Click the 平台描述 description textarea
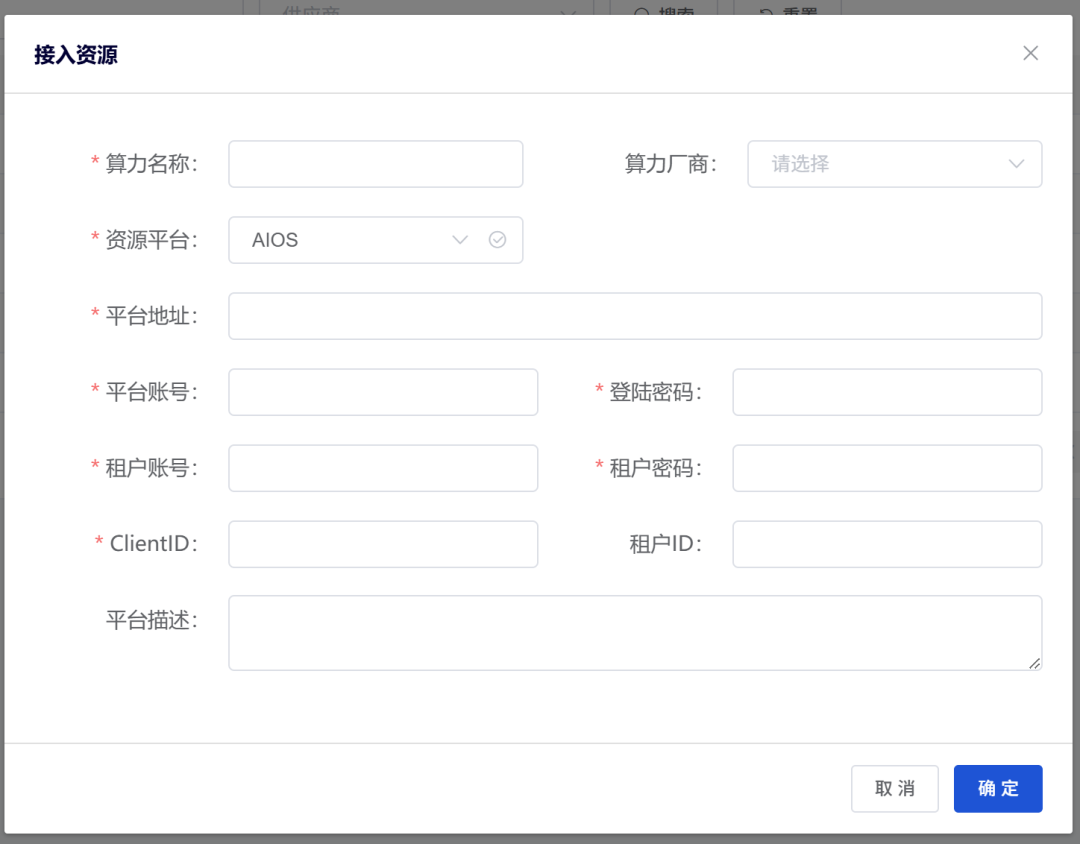This screenshot has height=844, width=1080. click(635, 632)
